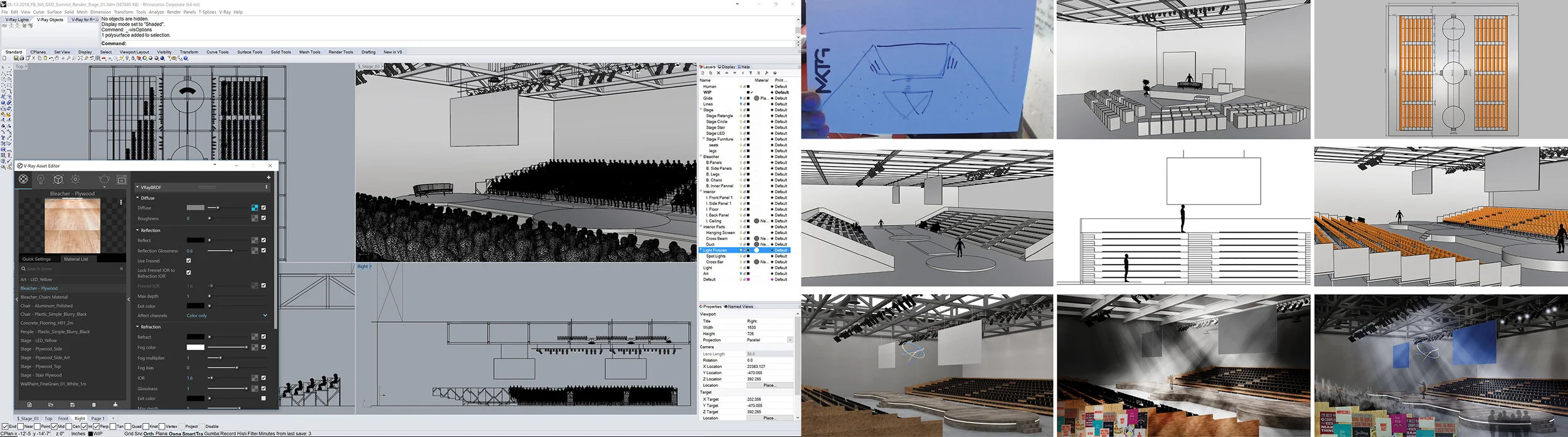Toggle the Lock Fresnel IOR to Refraction IOR checkbox
This screenshot has width=1568, height=437.
pyautogui.click(x=188, y=272)
